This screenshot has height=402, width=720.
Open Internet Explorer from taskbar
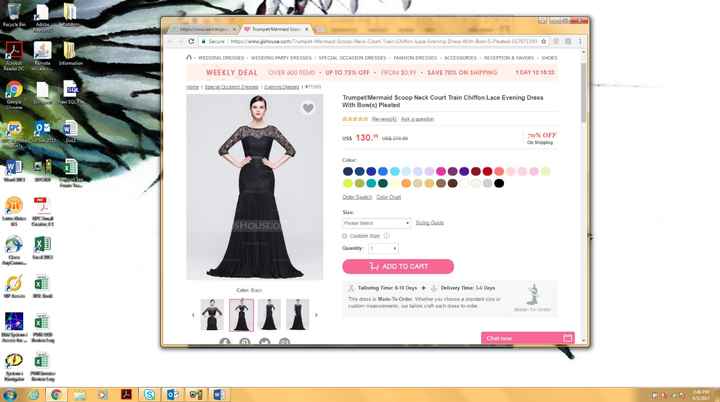tap(33, 395)
